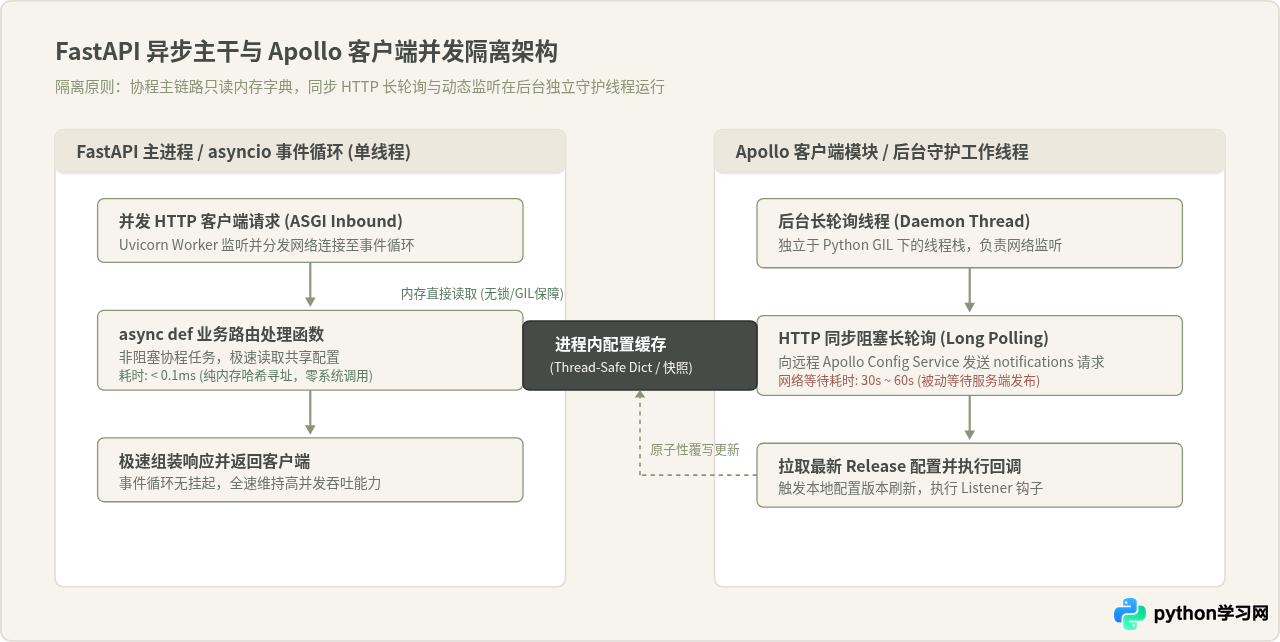Click the line "触发本地配置版本刷新，执行 Listener 钩子"
The image size is (1280, 642).
(x=911, y=489)
